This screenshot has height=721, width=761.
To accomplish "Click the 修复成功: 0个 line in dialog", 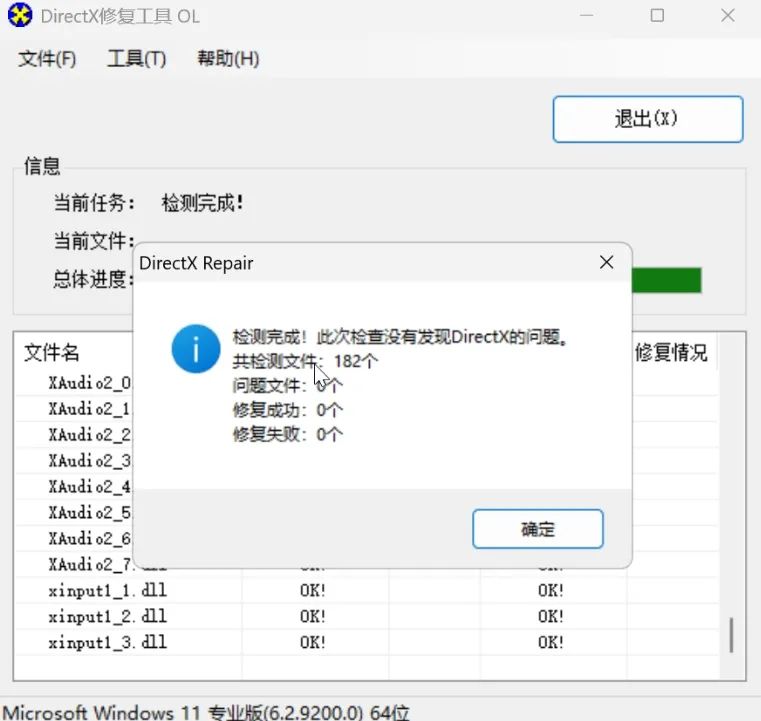I will coord(287,410).
